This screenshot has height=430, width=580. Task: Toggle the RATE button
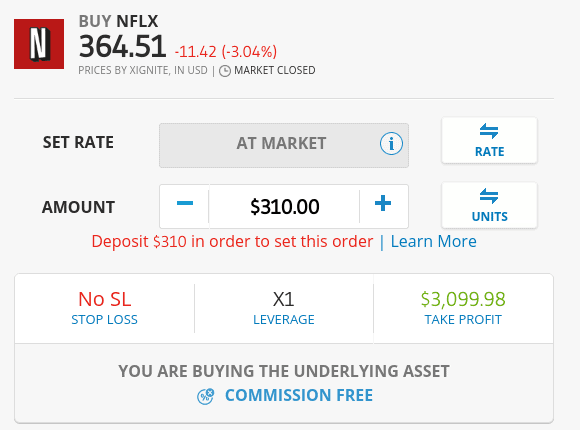pyautogui.click(x=489, y=140)
